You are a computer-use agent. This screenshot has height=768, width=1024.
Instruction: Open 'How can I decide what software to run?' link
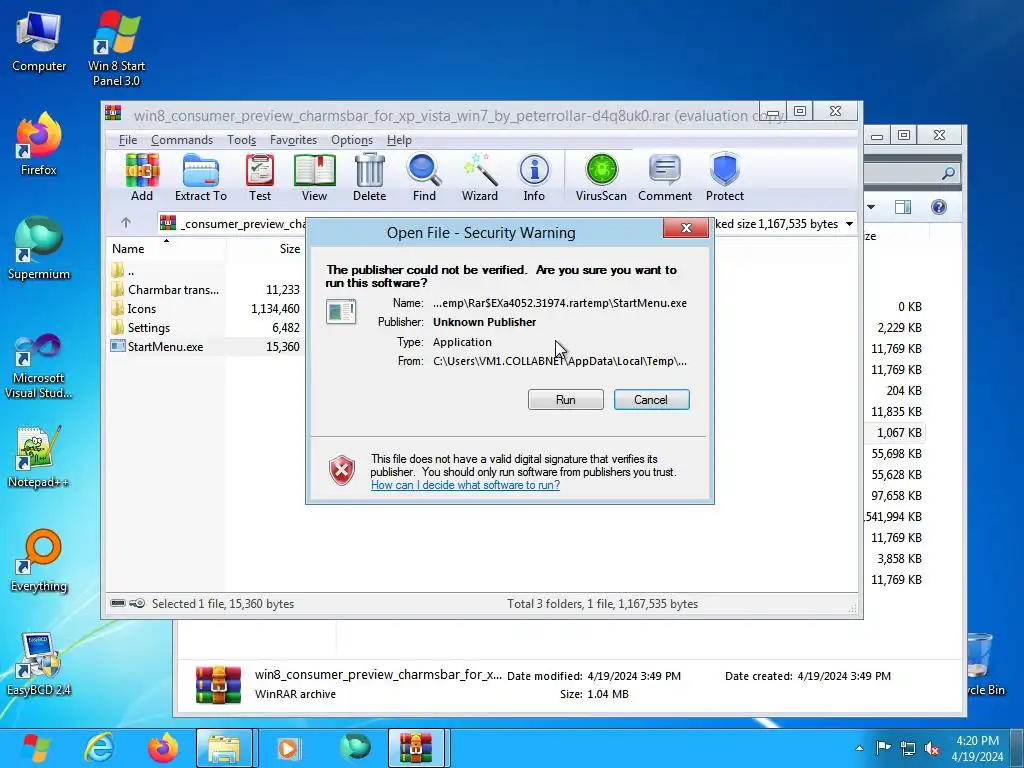tap(465, 485)
